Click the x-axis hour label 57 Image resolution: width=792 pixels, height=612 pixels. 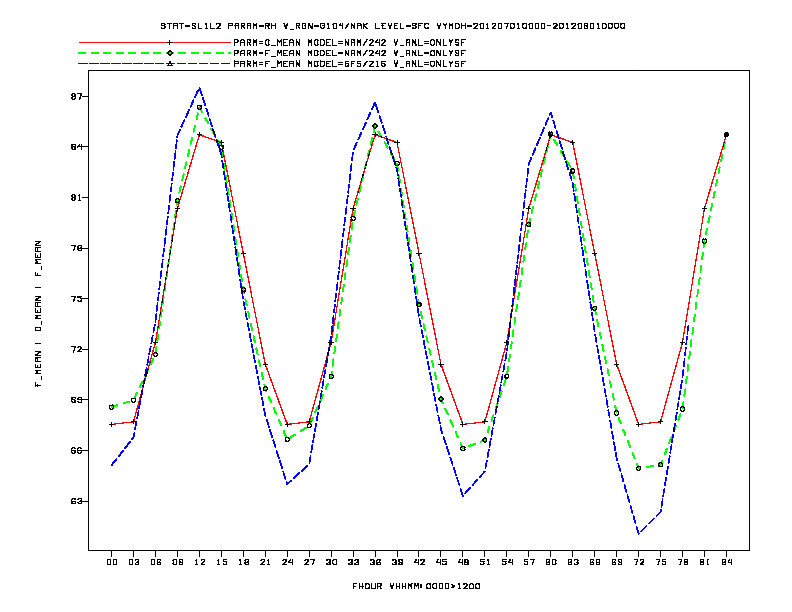(x=529, y=562)
